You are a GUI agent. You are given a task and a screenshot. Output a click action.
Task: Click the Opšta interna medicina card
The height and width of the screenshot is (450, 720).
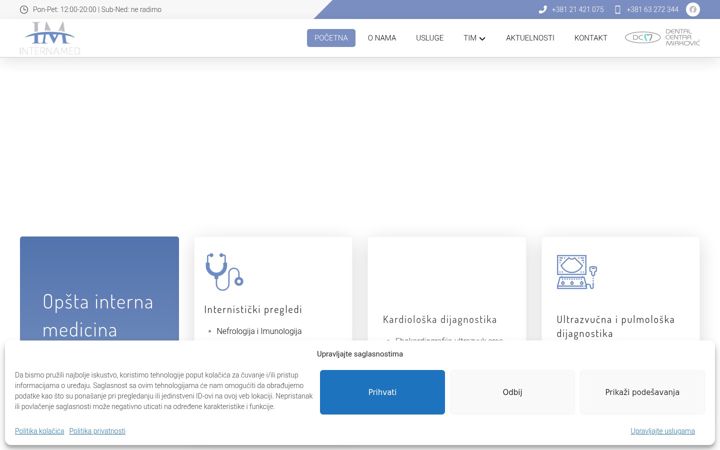[99, 288]
